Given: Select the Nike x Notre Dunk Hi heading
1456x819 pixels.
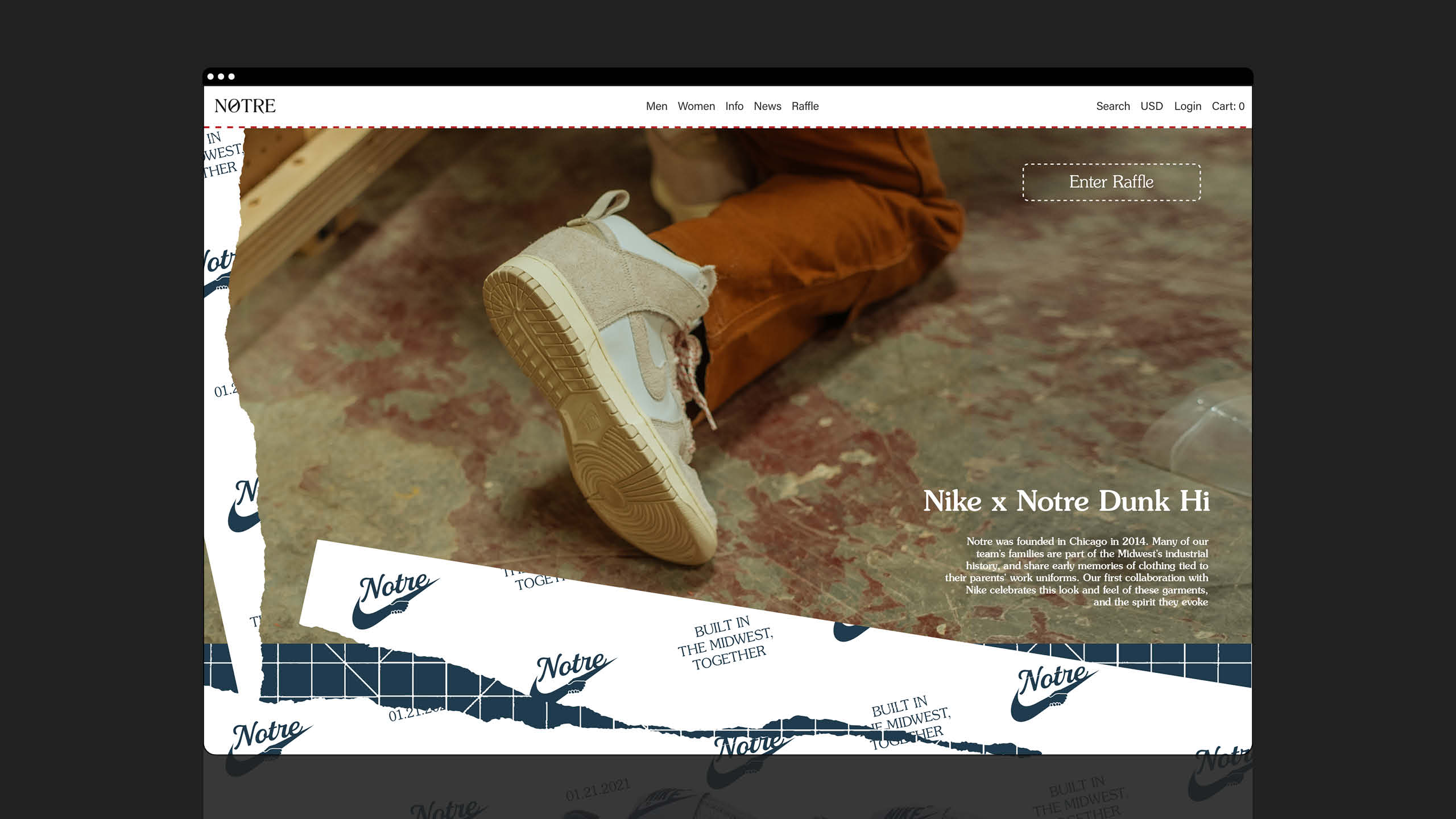Looking at the screenshot, I should [x=1066, y=501].
